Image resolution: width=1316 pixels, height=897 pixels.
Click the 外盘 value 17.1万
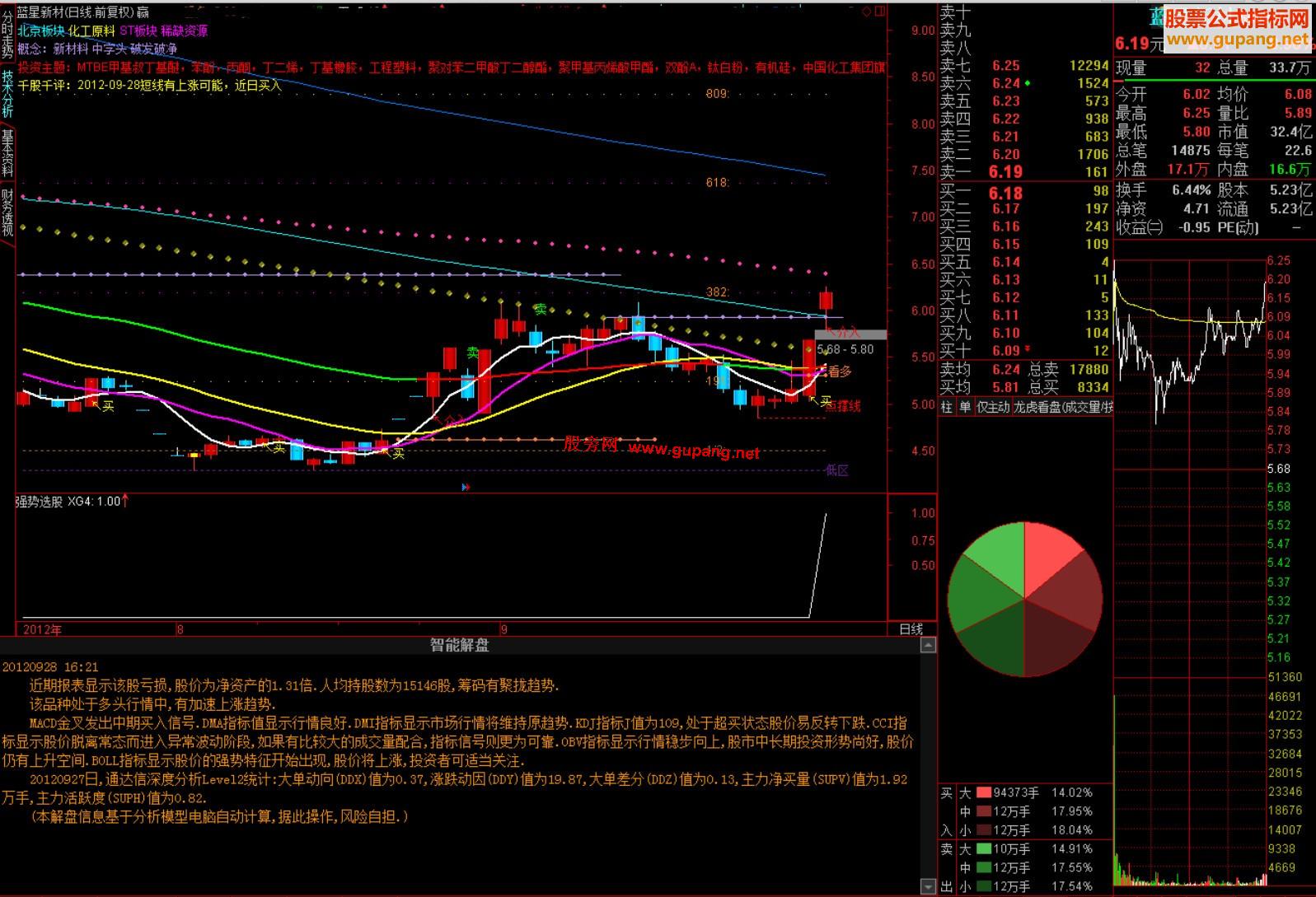click(1187, 169)
